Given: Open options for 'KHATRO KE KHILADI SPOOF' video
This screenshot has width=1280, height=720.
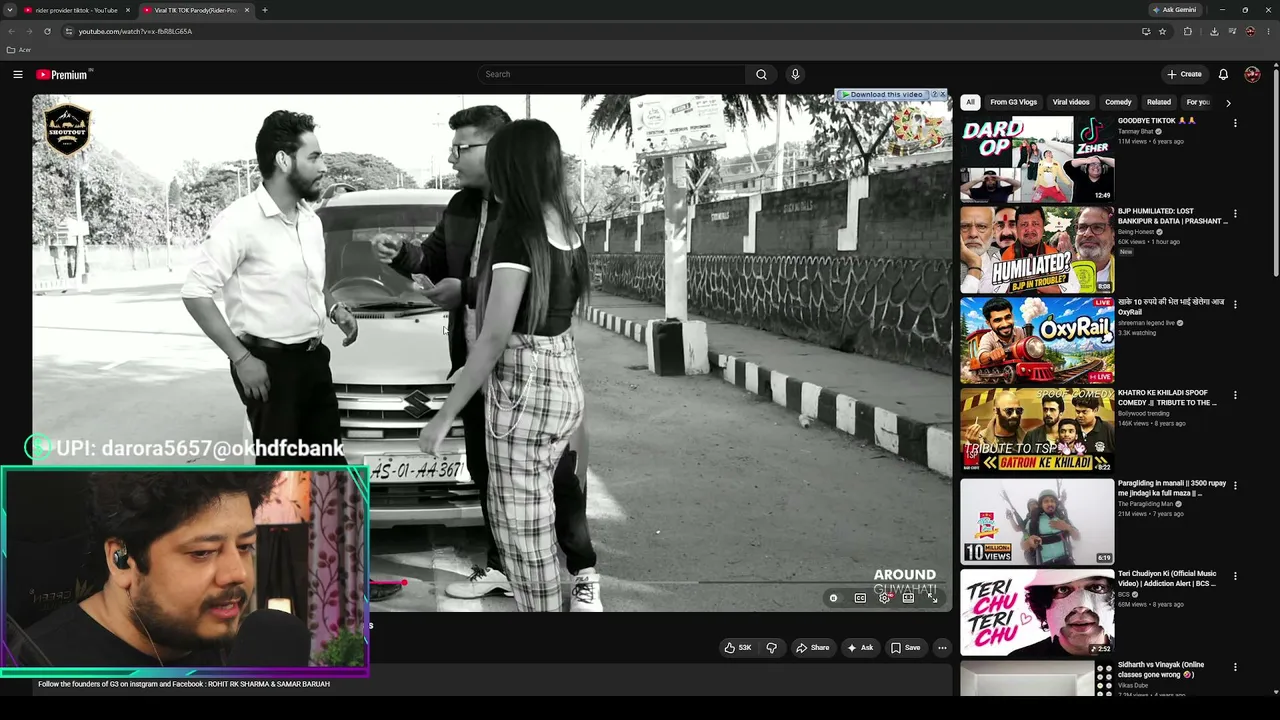Looking at the screenshot, I should [x=1235, y=395].
